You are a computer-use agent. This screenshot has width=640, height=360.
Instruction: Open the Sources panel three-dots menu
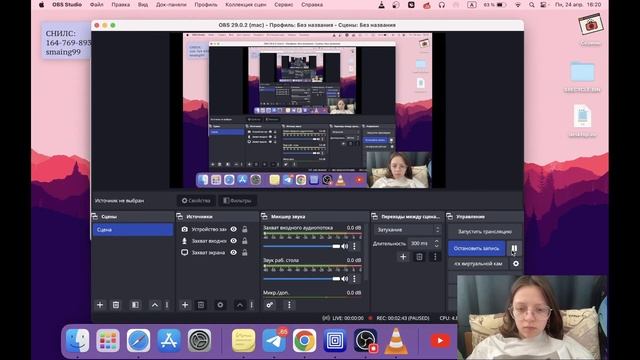[x=252, y=305]
